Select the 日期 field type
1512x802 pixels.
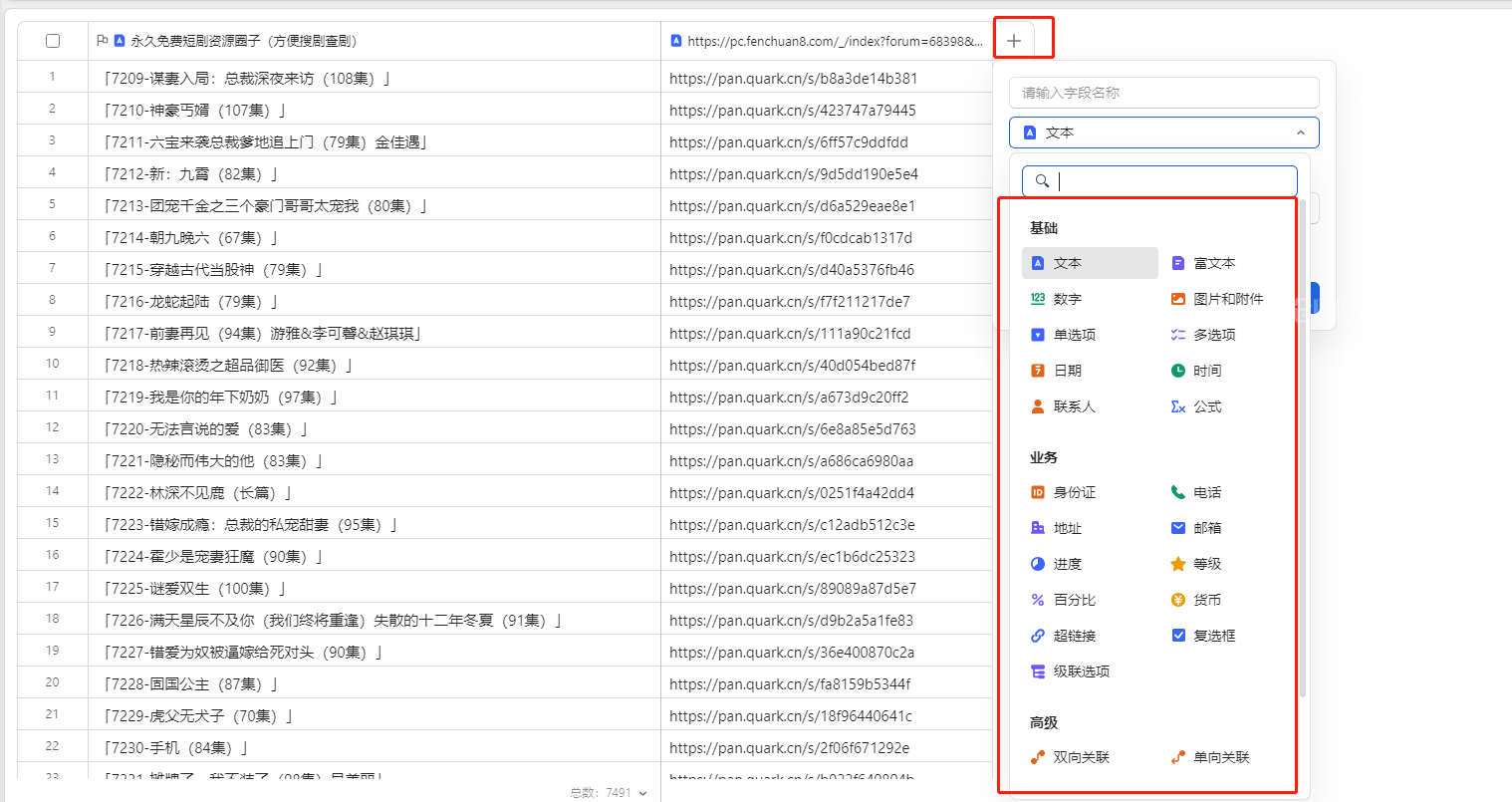(x=1056, y=371)
